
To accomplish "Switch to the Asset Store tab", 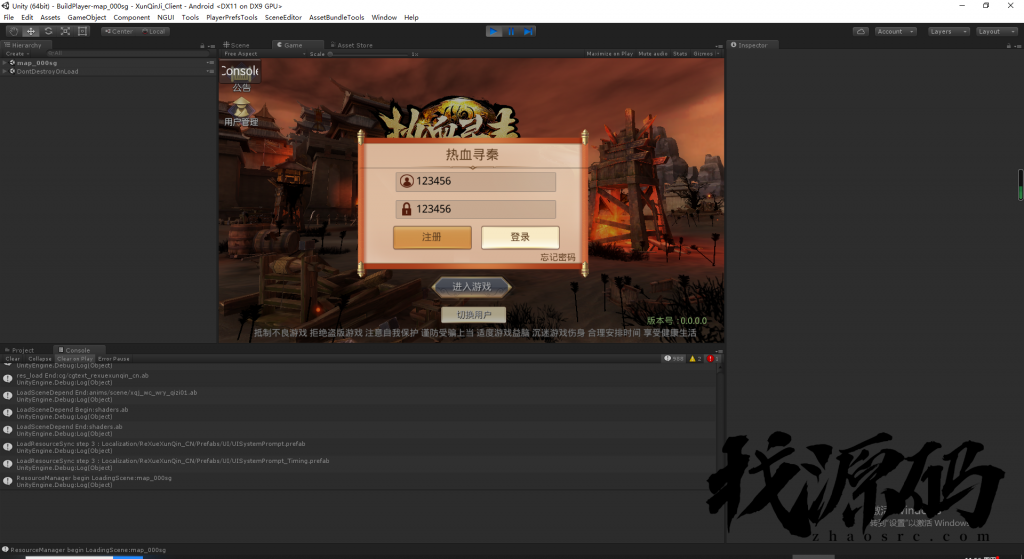I will (351, 45).
